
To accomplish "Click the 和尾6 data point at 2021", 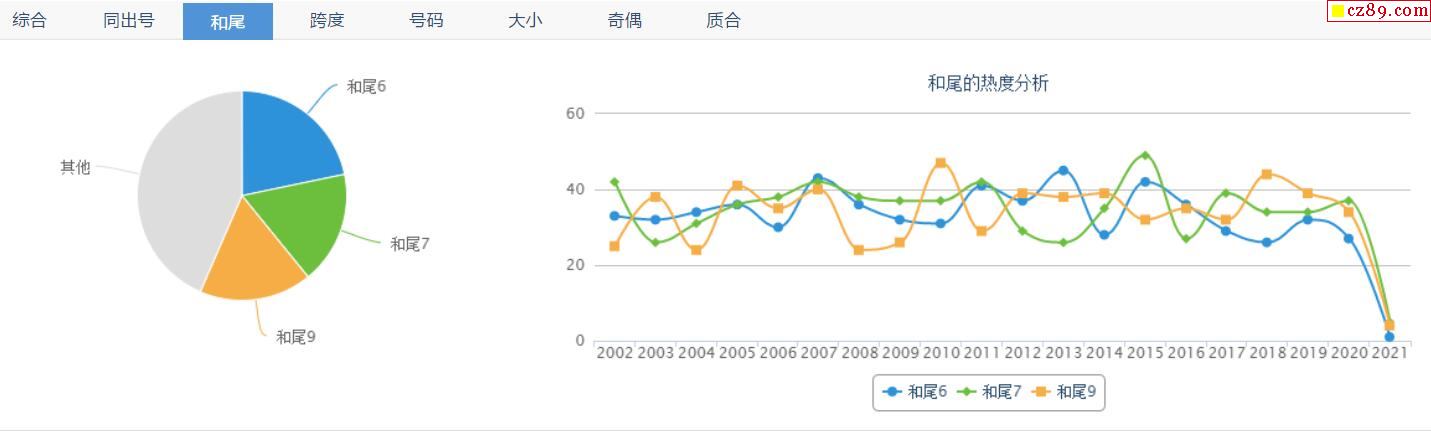I will click(x=1389, y=337).
